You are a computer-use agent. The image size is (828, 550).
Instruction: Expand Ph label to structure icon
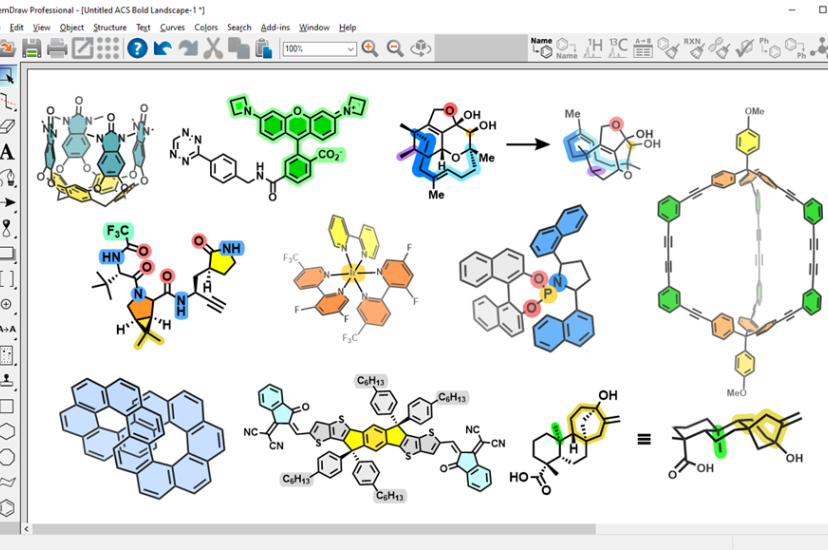point(769,48)
